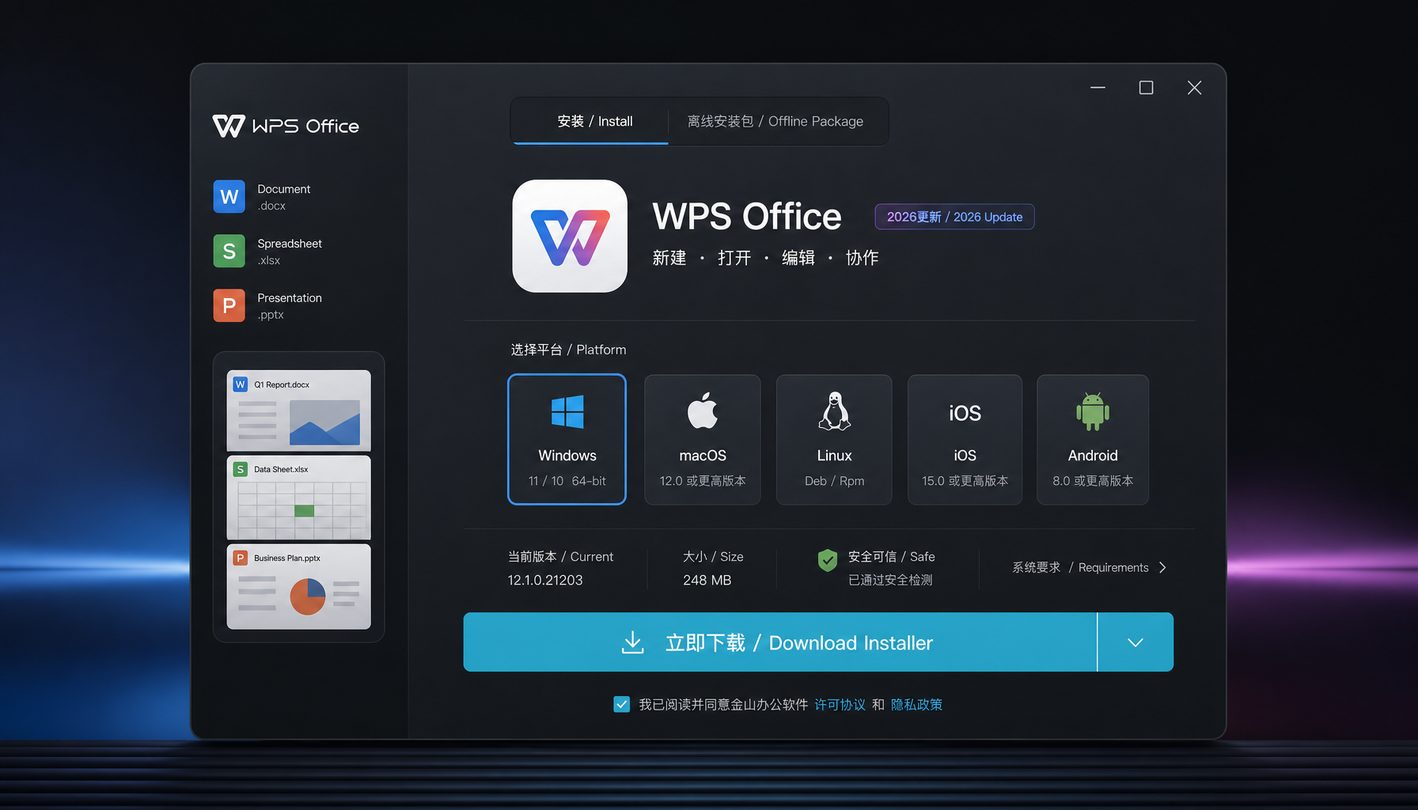Minimize the installer window

point(1098,88)
